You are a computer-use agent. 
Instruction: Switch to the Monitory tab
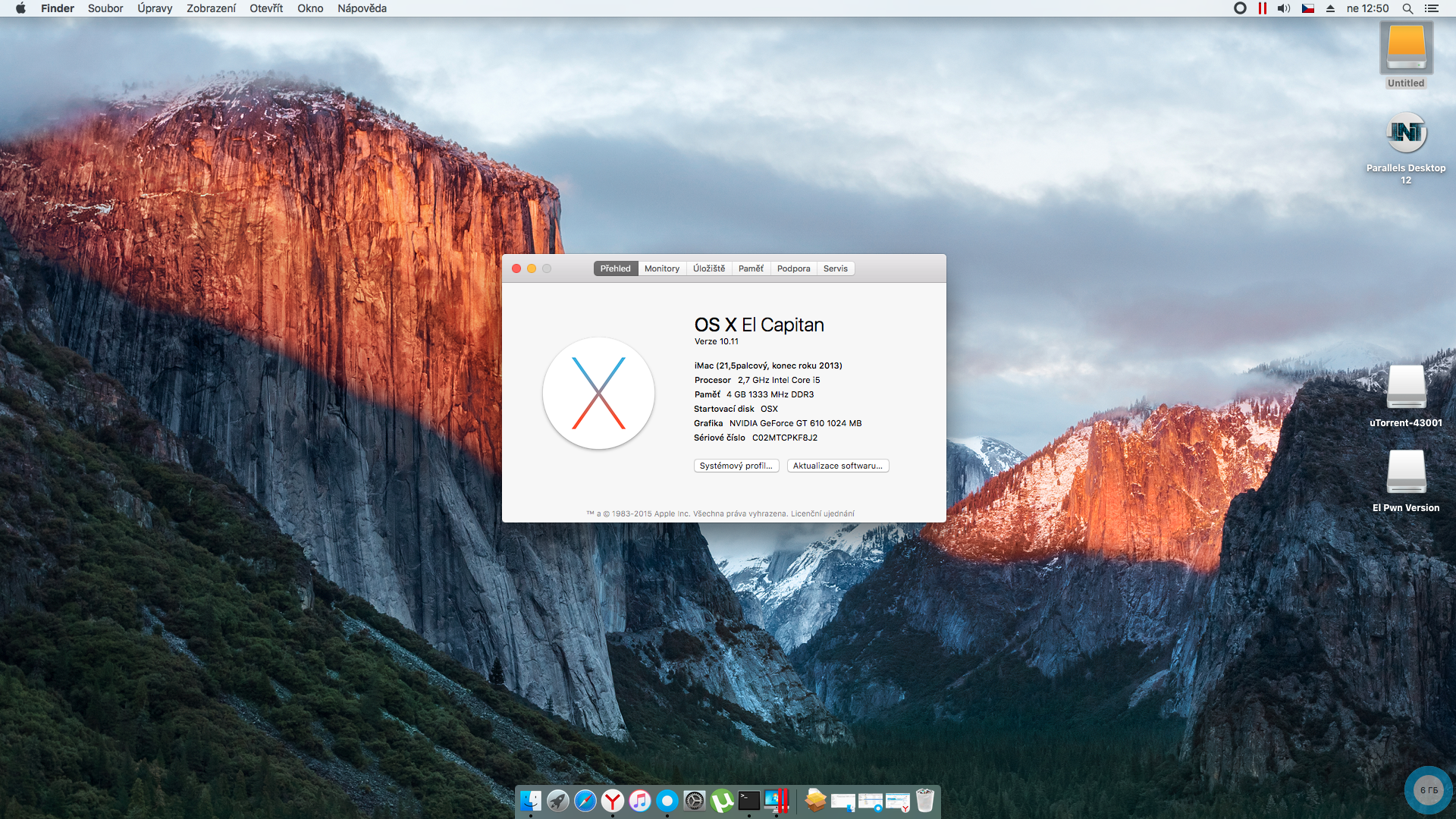tap(662, 268)
